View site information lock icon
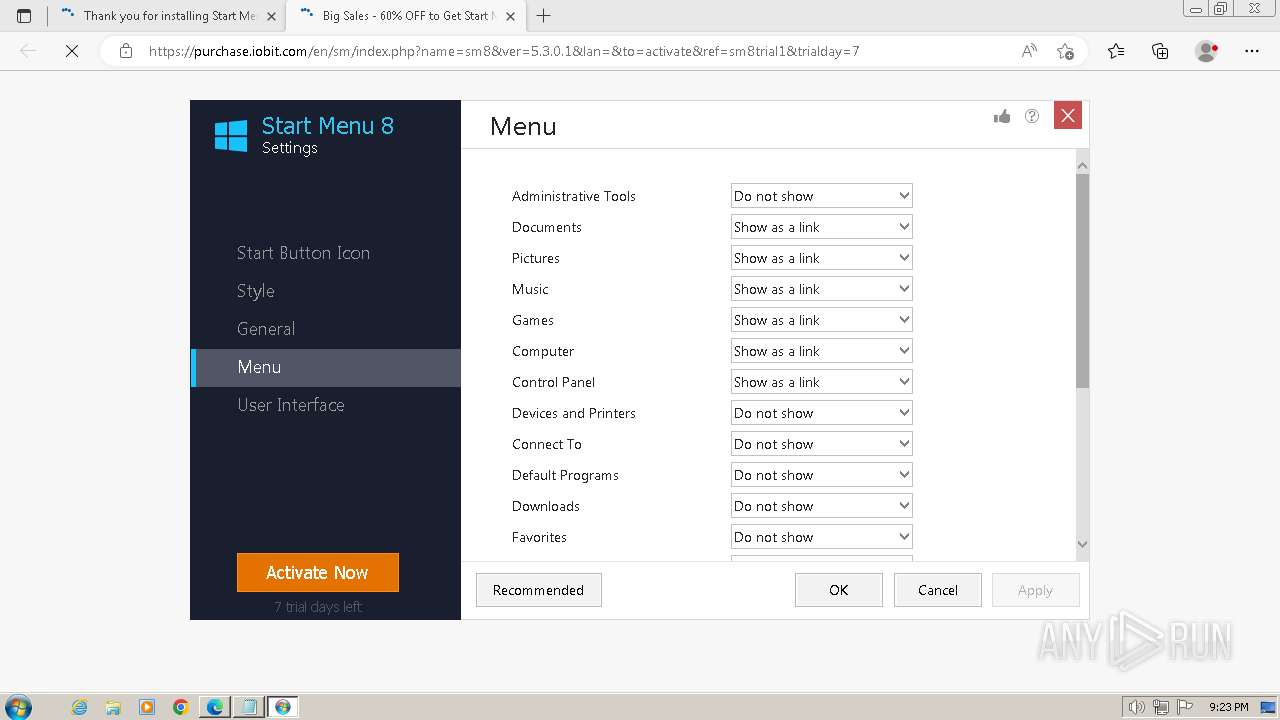1280x720 pixels. (x=126, y=51)
